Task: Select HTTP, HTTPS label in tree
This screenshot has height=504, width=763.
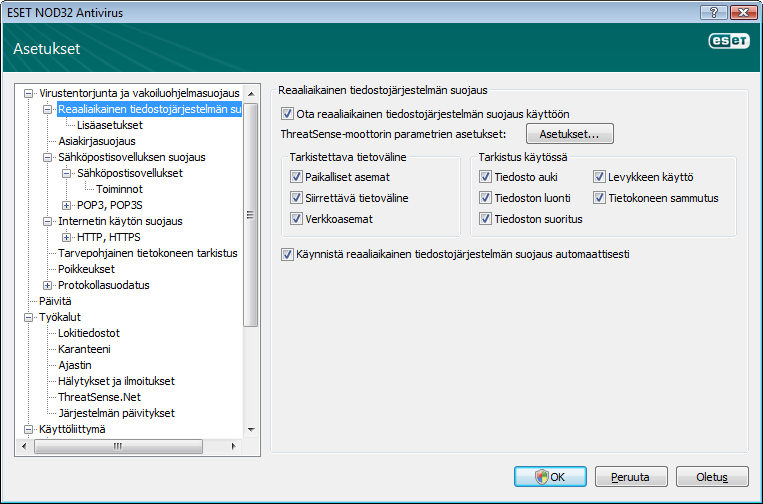Action: pos(109,237)
